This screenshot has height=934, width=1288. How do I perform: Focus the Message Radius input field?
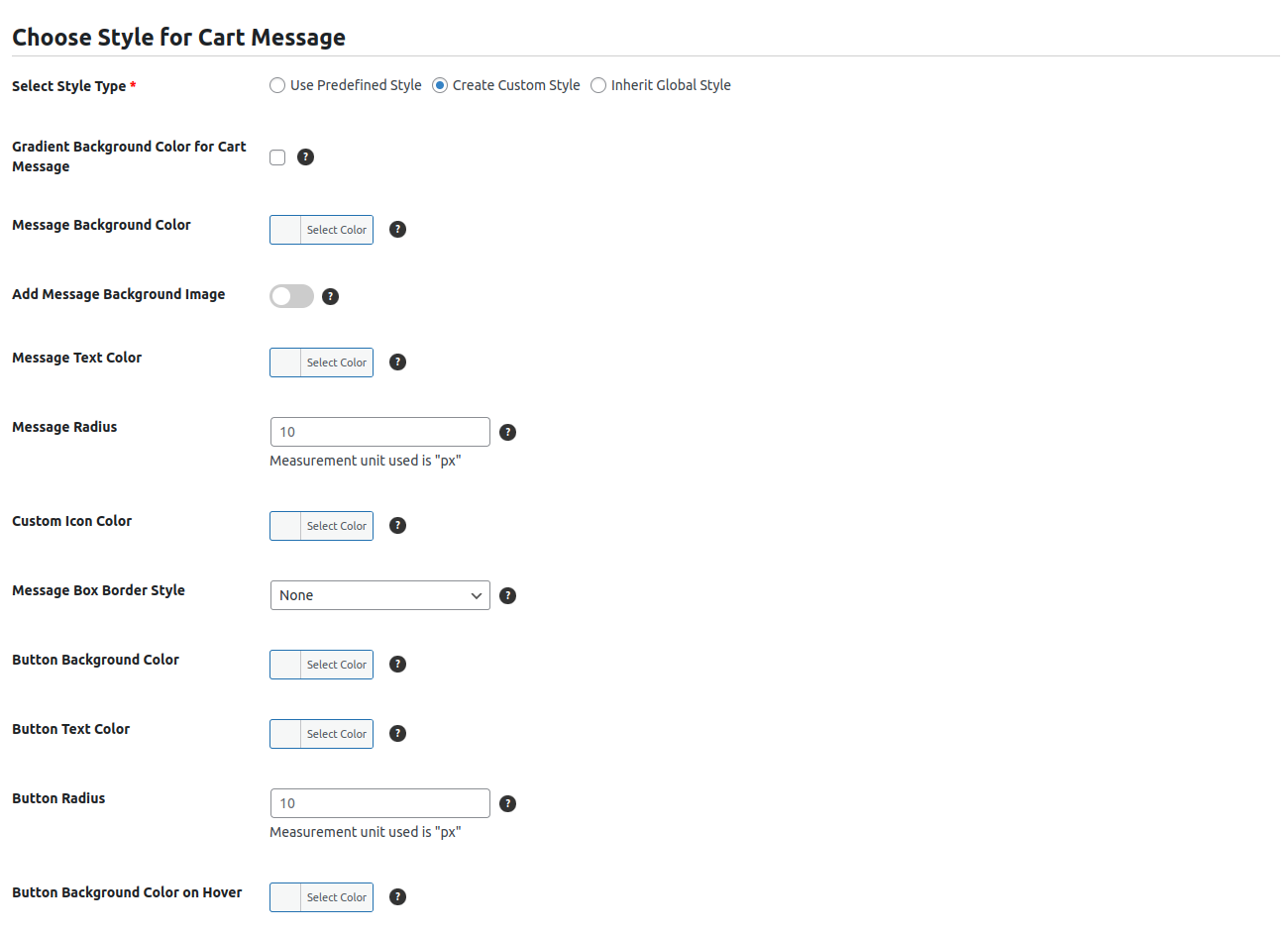[x=379, y=433]
